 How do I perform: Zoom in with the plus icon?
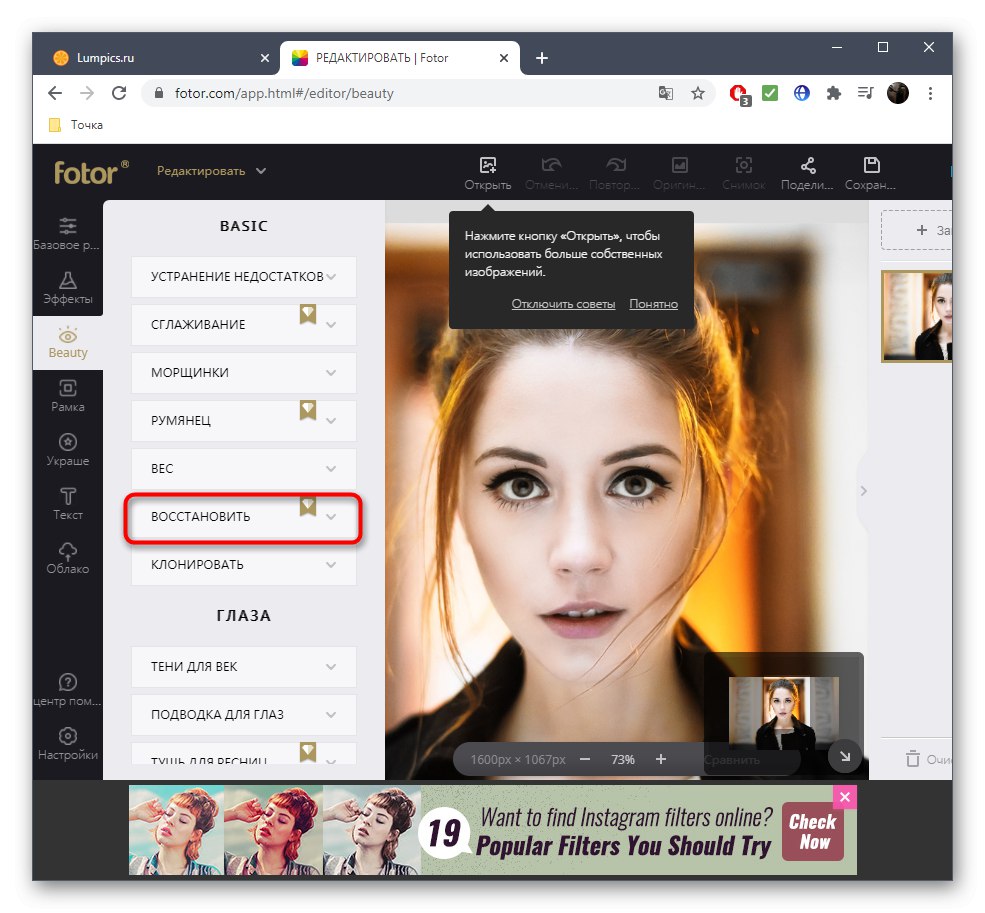[x=661, y=759]
